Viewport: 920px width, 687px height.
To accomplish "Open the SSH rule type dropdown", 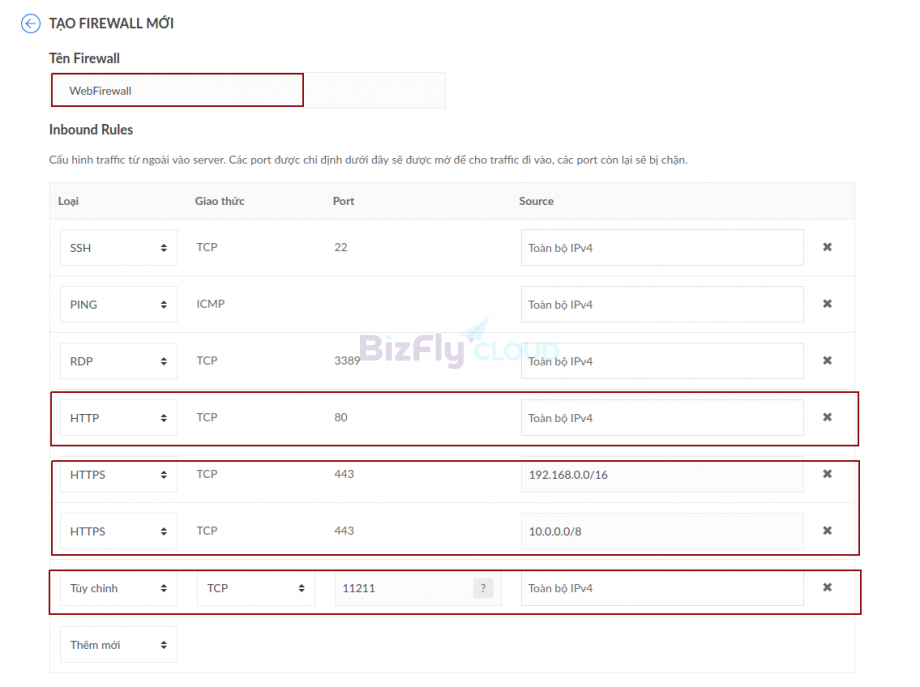I will point(119,248).
